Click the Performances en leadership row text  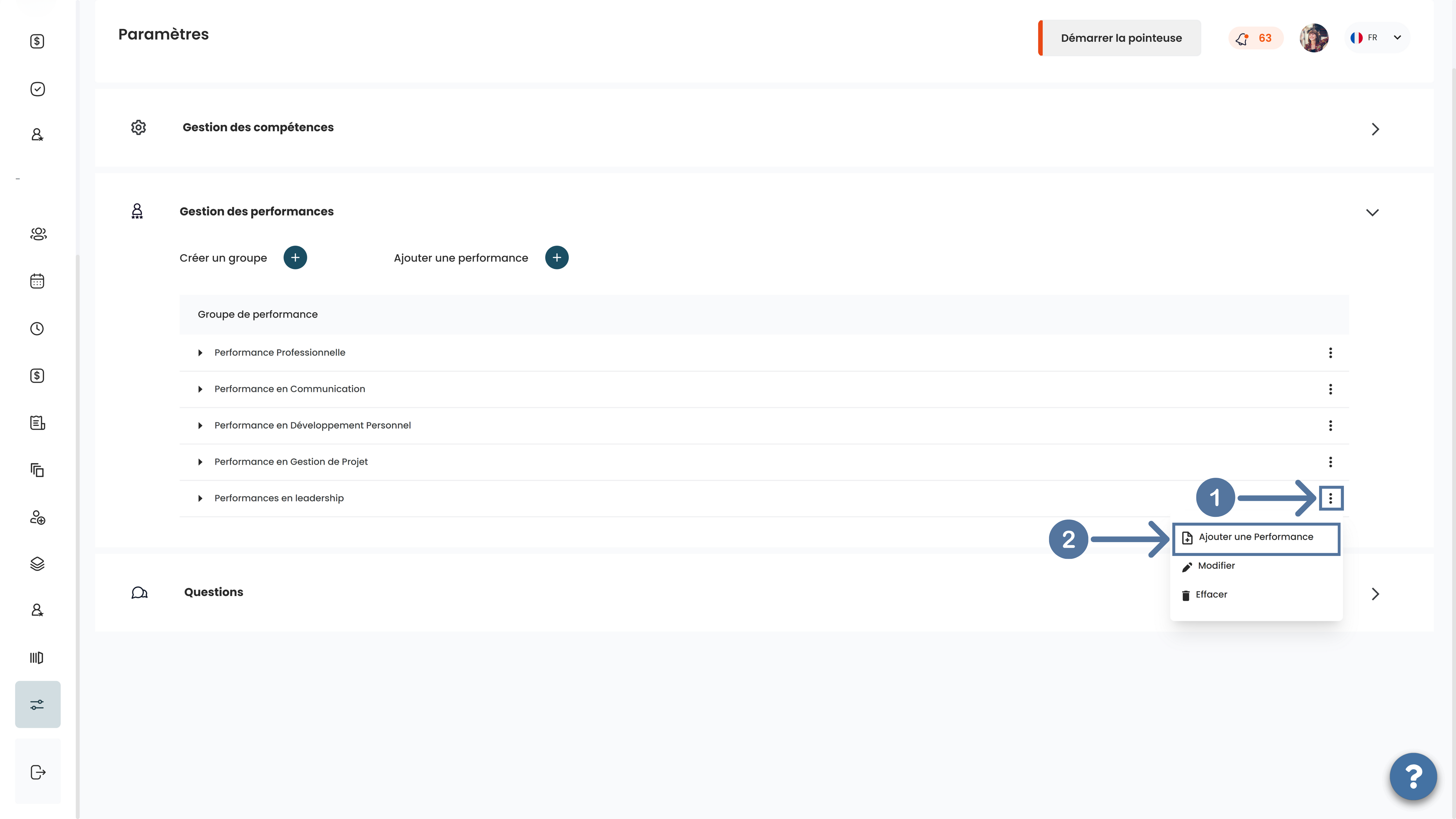(x=279, y=498)
